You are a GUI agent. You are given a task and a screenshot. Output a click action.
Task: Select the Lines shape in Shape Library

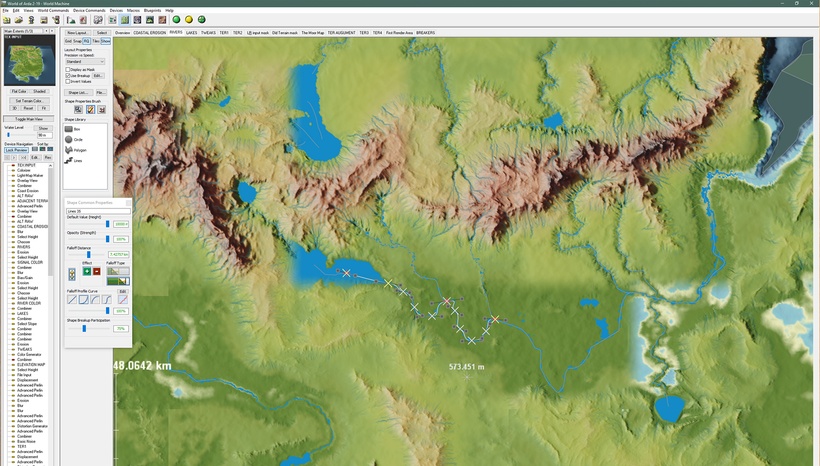tap(73, 161)
